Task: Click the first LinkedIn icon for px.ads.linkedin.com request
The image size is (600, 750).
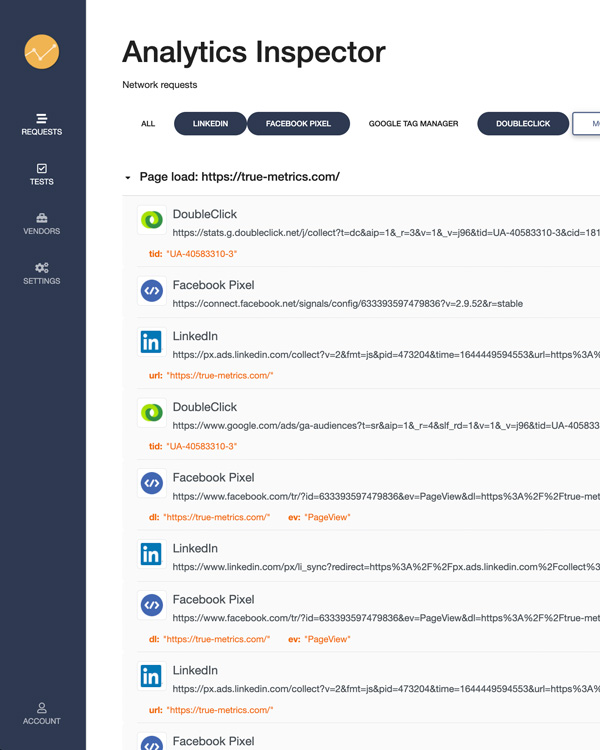Action: tap(151, 342)
